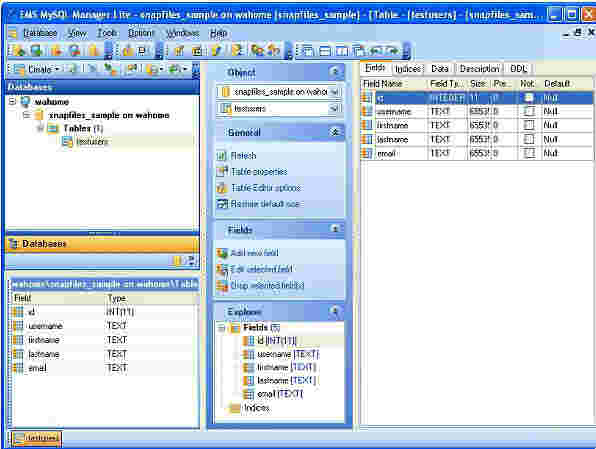
Task: Toggle Not Null checkbox for username field
Action: pos(529,112)
